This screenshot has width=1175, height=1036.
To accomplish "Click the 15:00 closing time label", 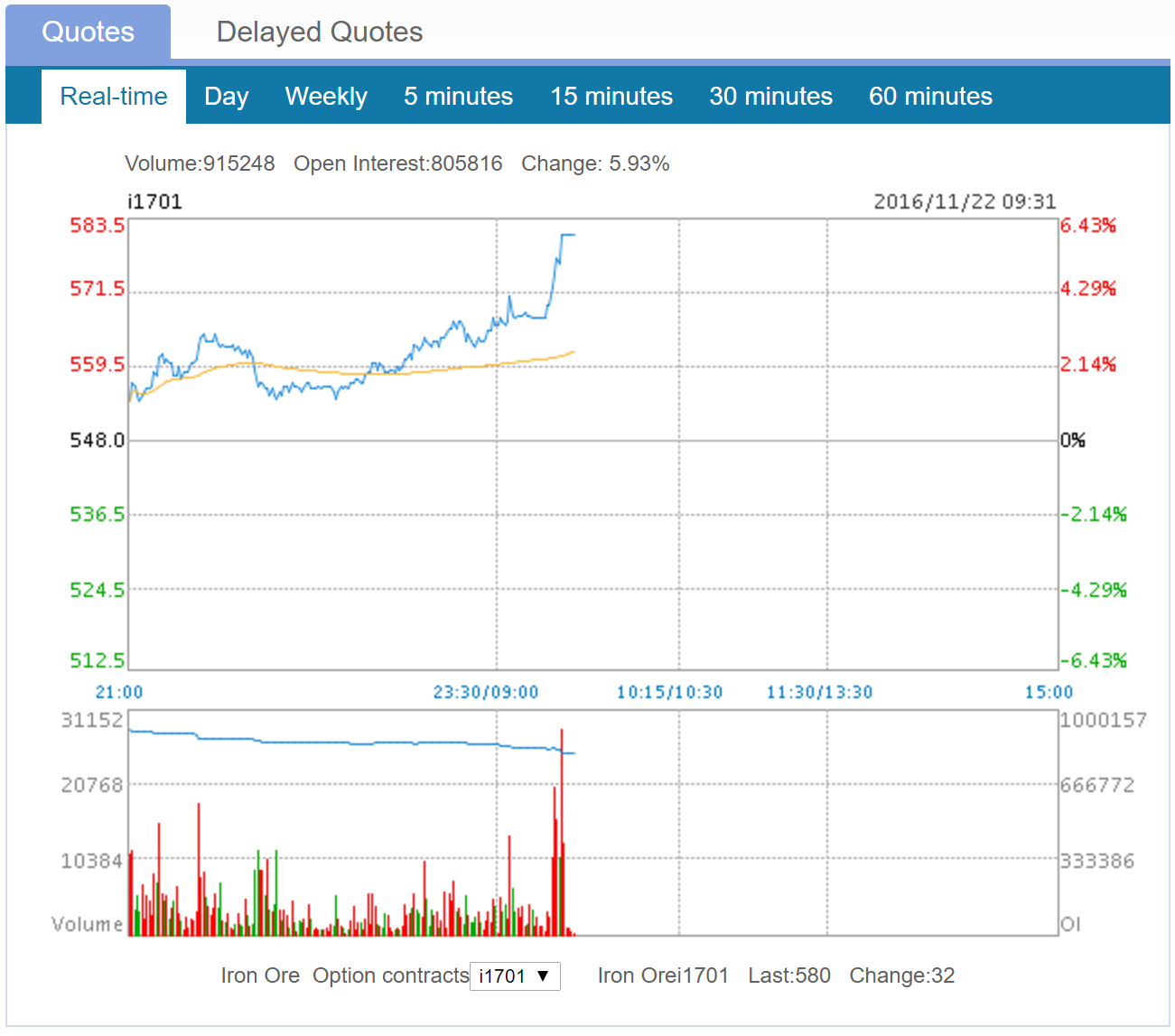I will [x=1049, y=693].
